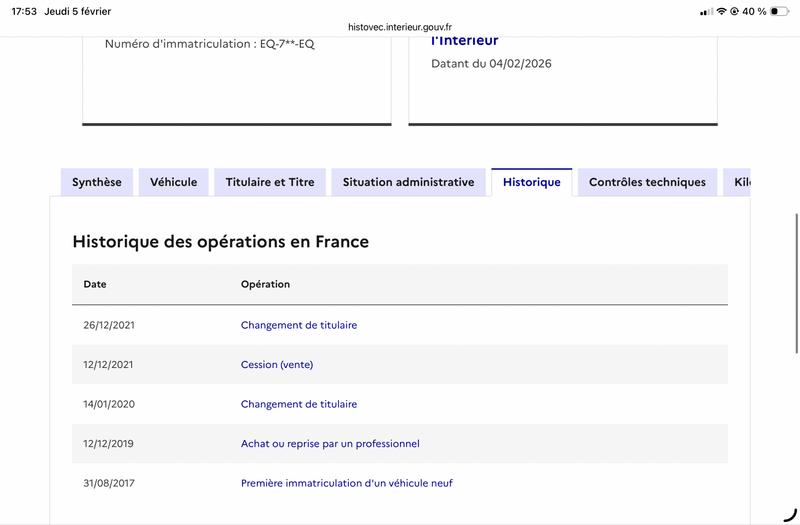Screen dimensions: 800x525
Task: Open the Cession (vente) operation link
Action: click(x=277, y=365)
